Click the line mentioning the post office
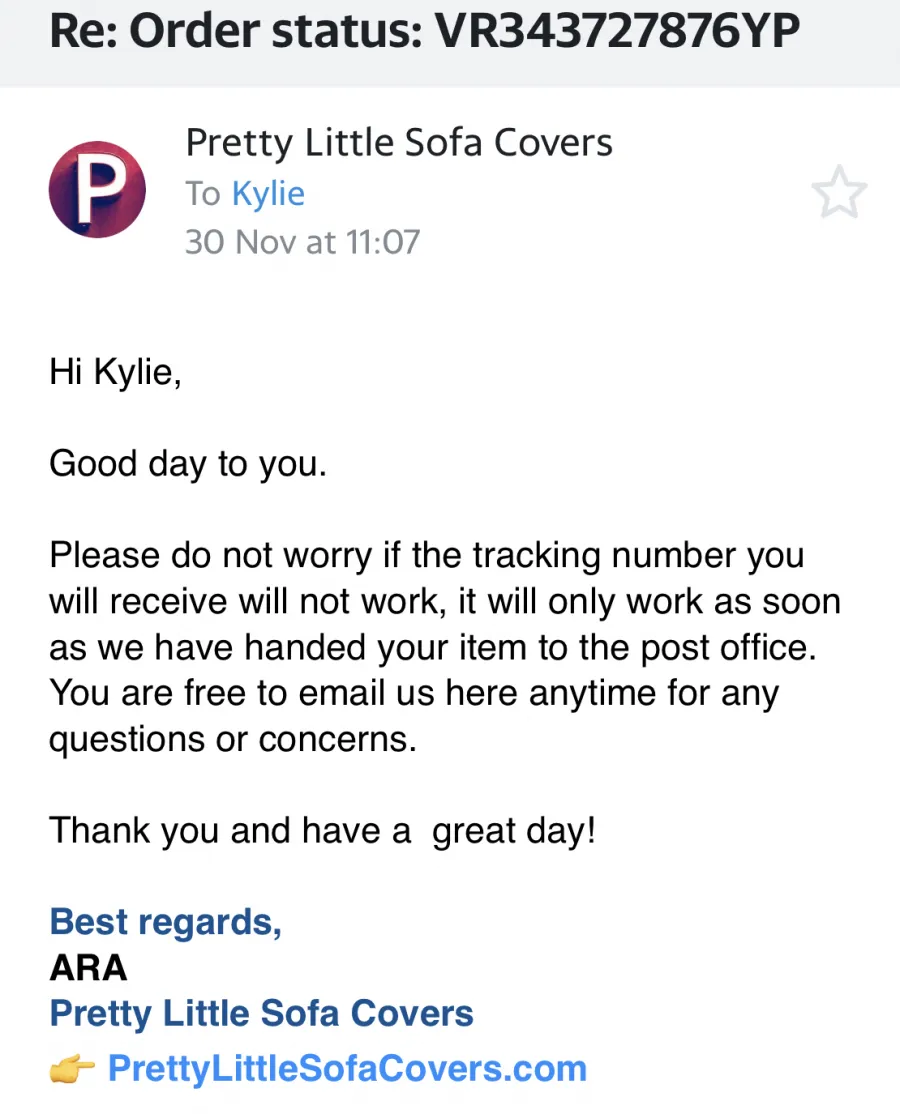This screenshot has width=900, height=1114. coord(433,647)
